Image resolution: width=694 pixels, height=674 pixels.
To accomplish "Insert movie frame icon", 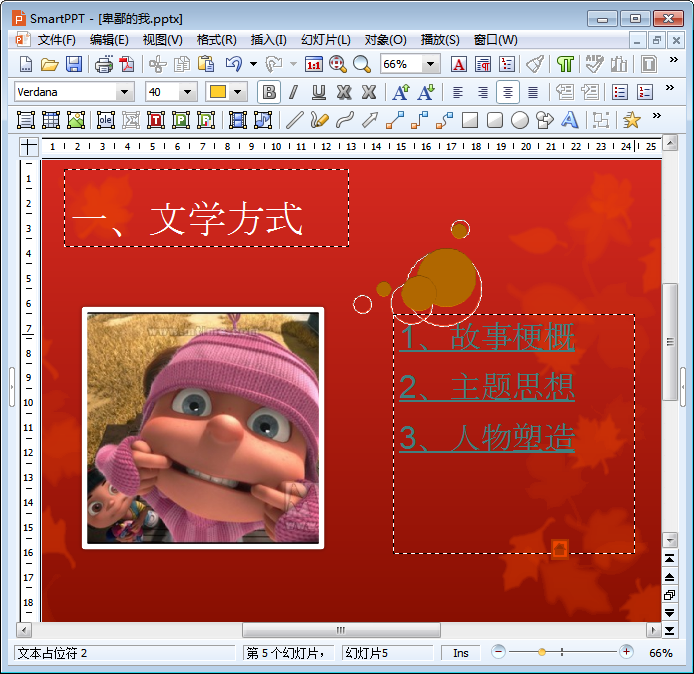I will pyautogui.click(x=238, y=120).
